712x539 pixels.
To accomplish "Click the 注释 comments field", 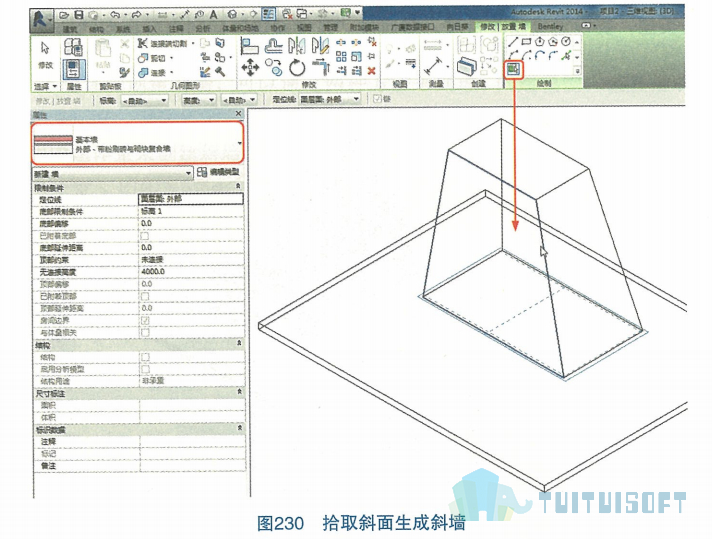I will [x=192, y=441].
